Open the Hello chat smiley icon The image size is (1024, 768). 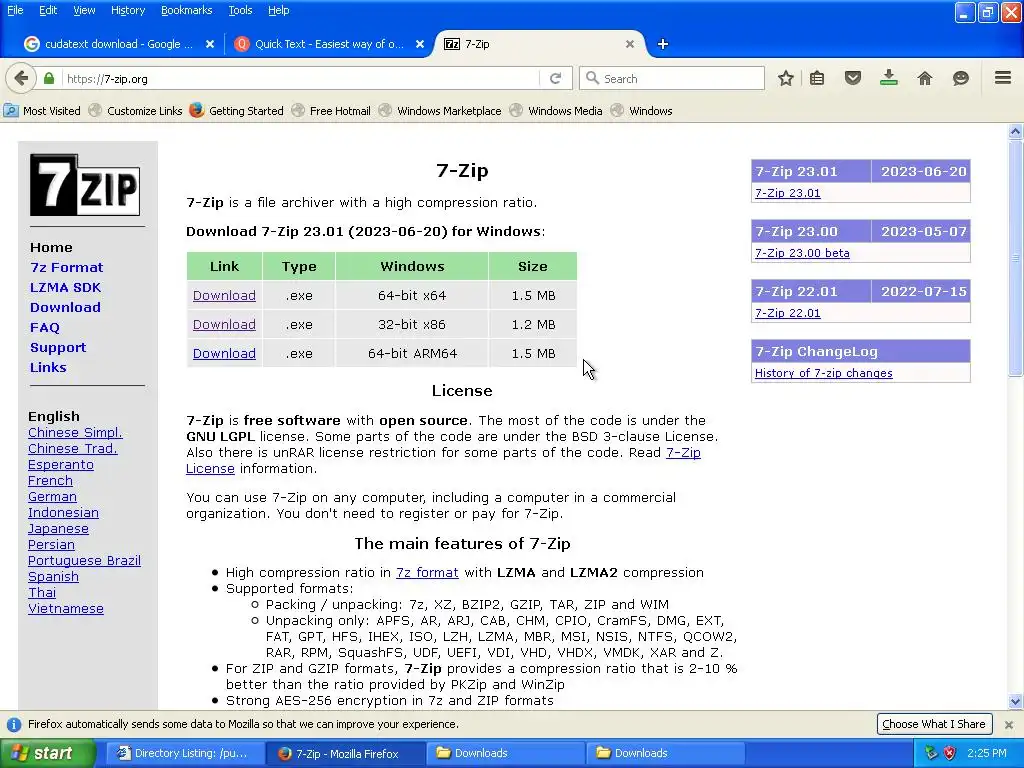click(961, 78)
